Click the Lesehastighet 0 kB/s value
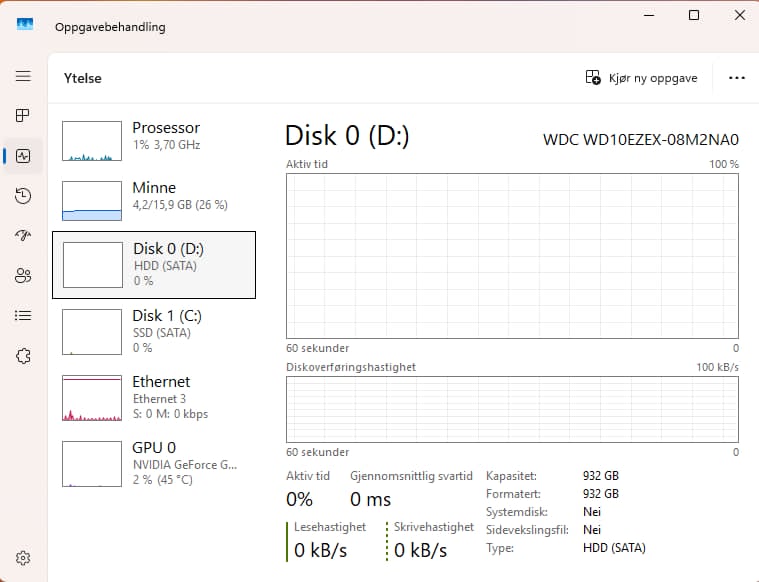 [x=320, y=550]
